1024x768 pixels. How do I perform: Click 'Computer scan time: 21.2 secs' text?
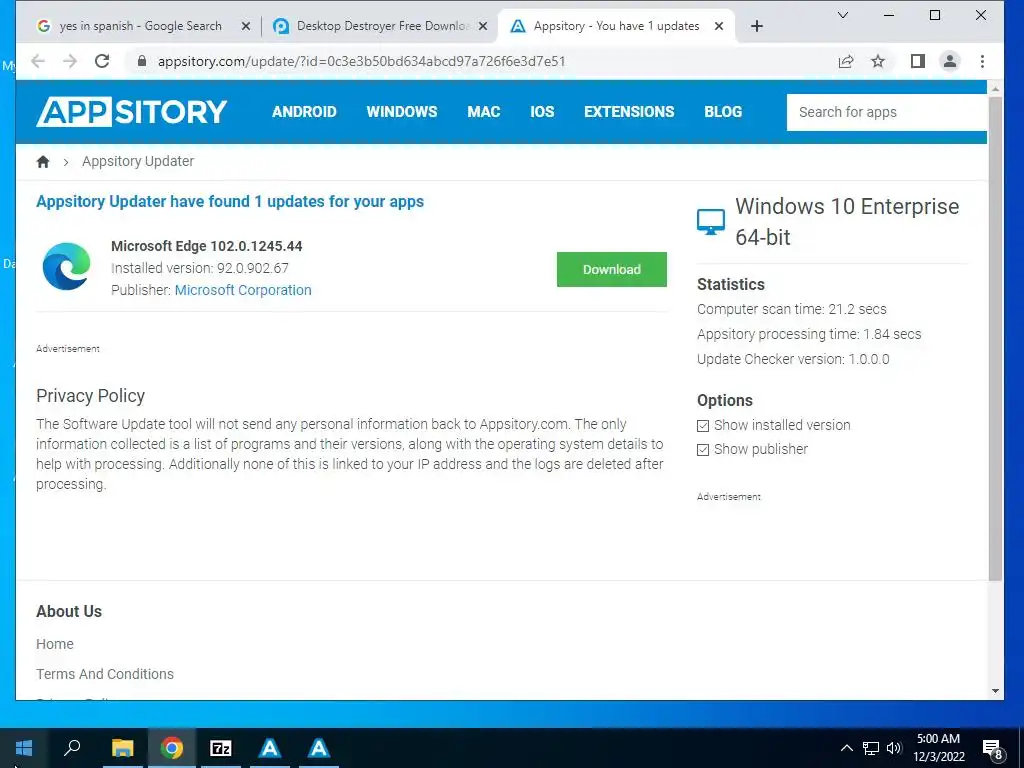coord(792,310)
